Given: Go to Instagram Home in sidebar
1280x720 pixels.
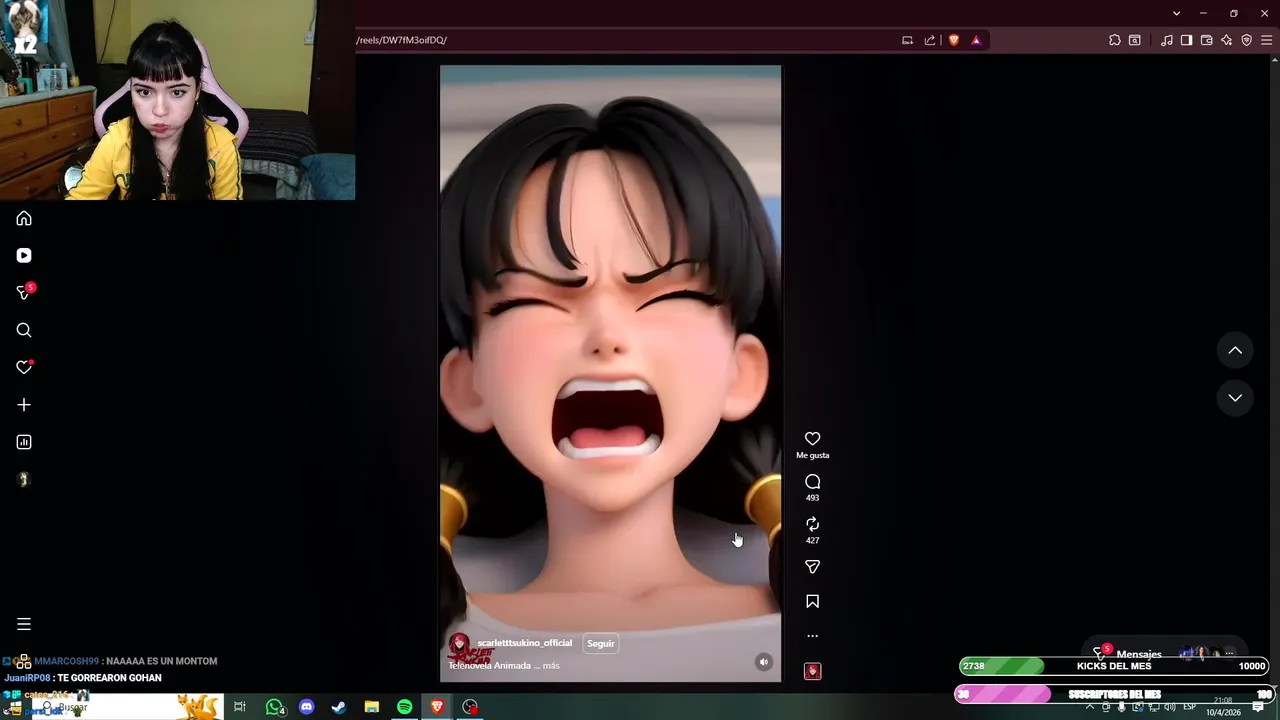Looking at the screenshot, I should 24,218.
